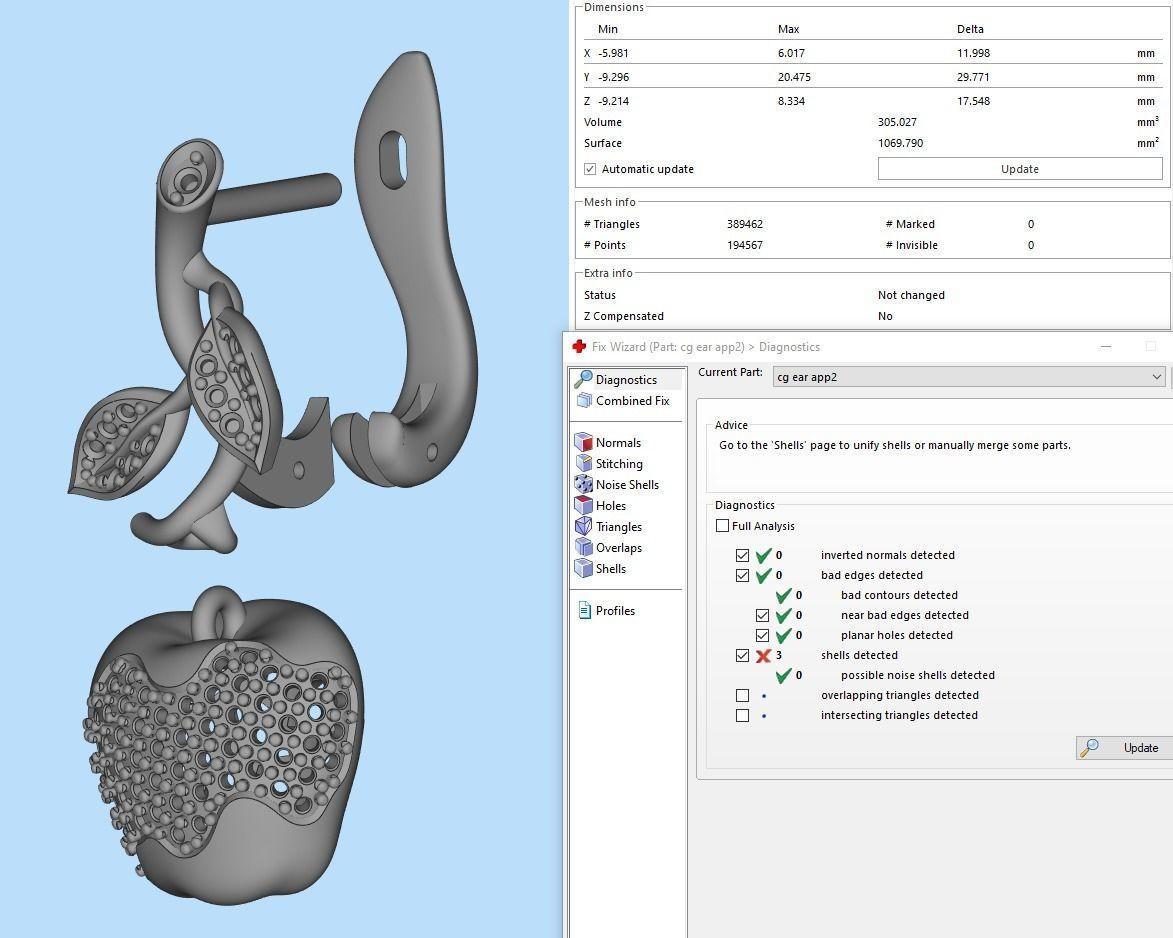
Task: Toggle the Automatic update checkbox
Action: coord(590,169)
